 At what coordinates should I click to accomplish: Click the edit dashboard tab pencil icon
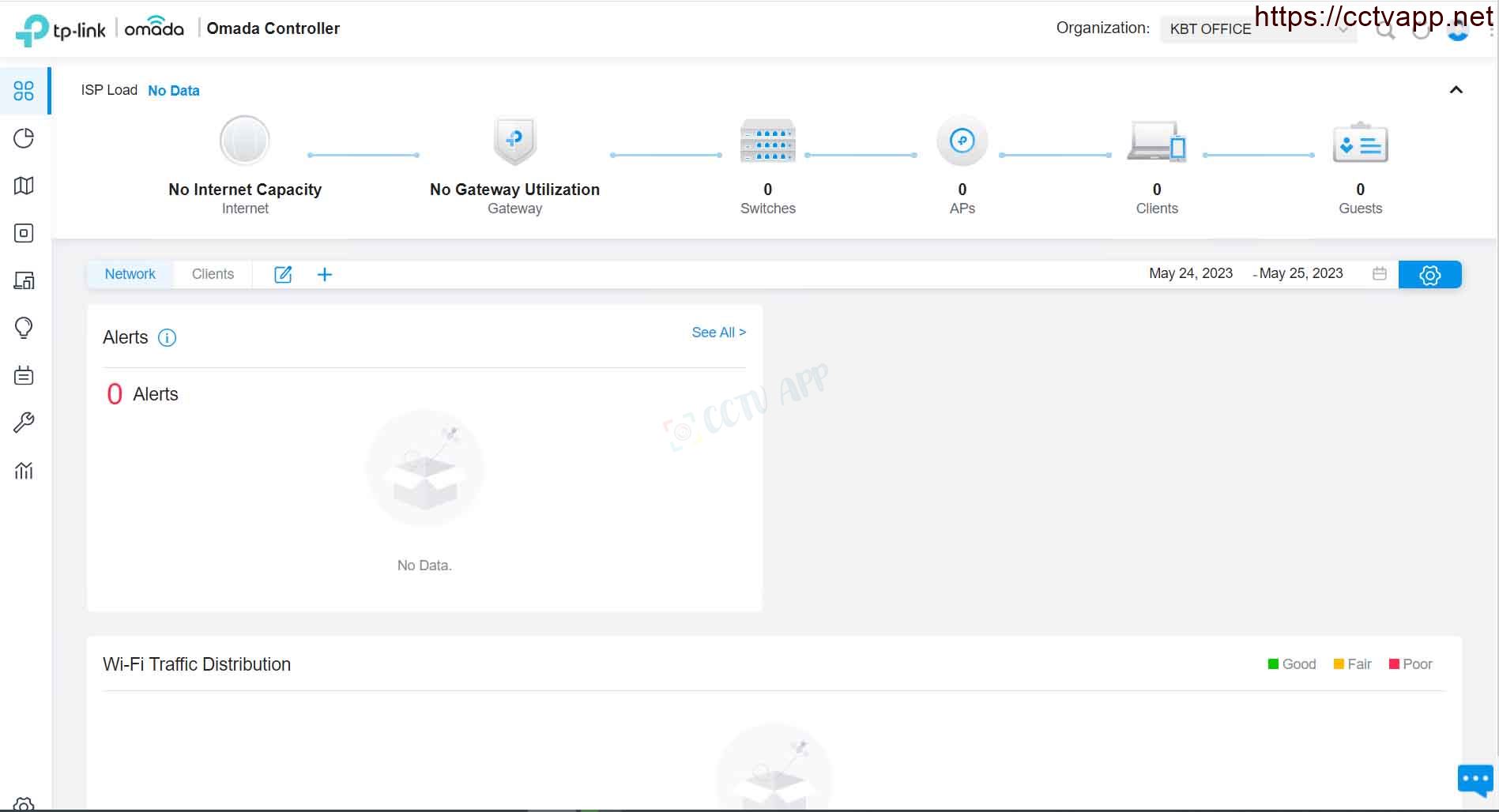click(x=283, y=274)
